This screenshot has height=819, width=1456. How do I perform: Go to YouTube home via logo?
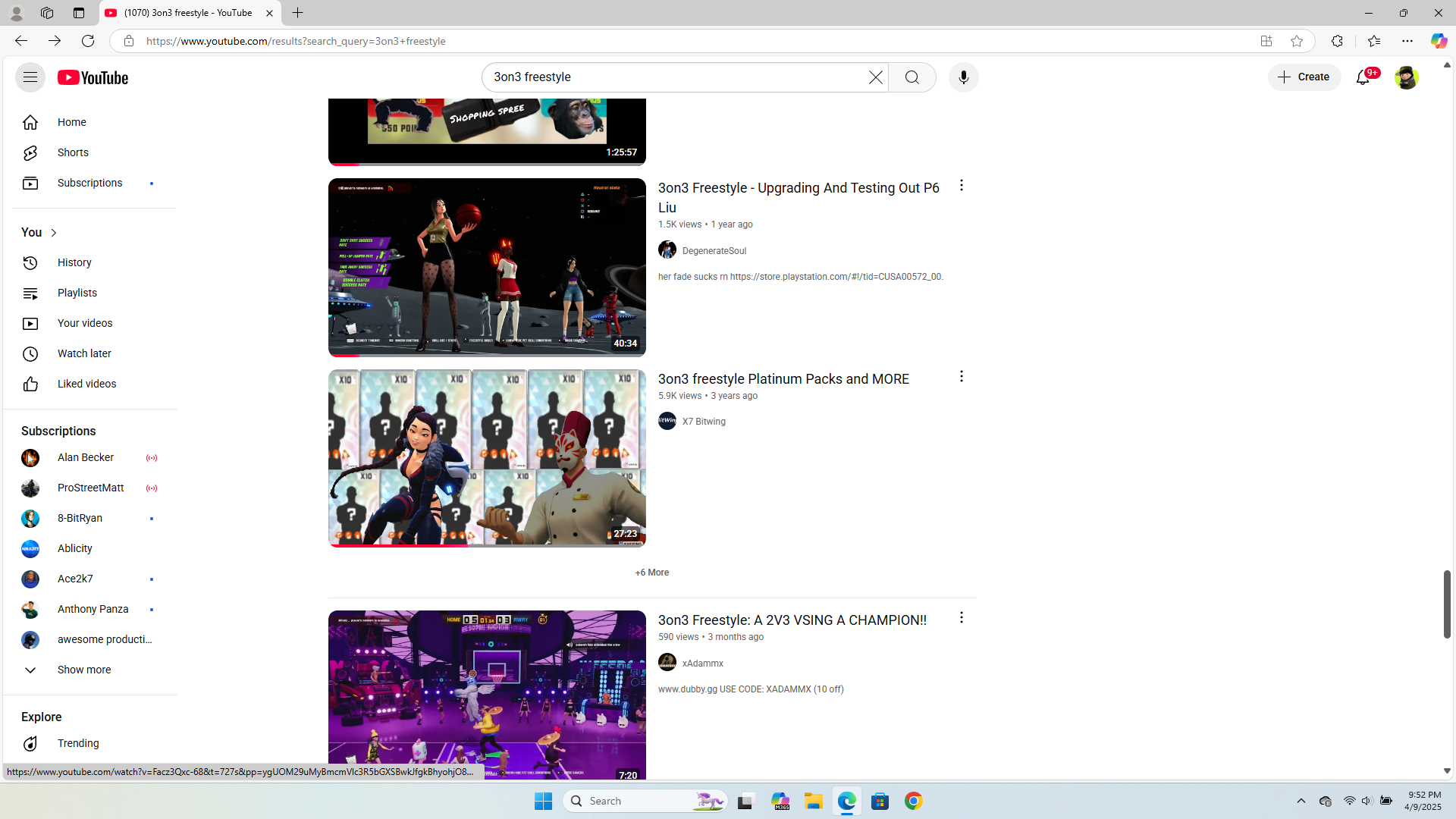93,77
